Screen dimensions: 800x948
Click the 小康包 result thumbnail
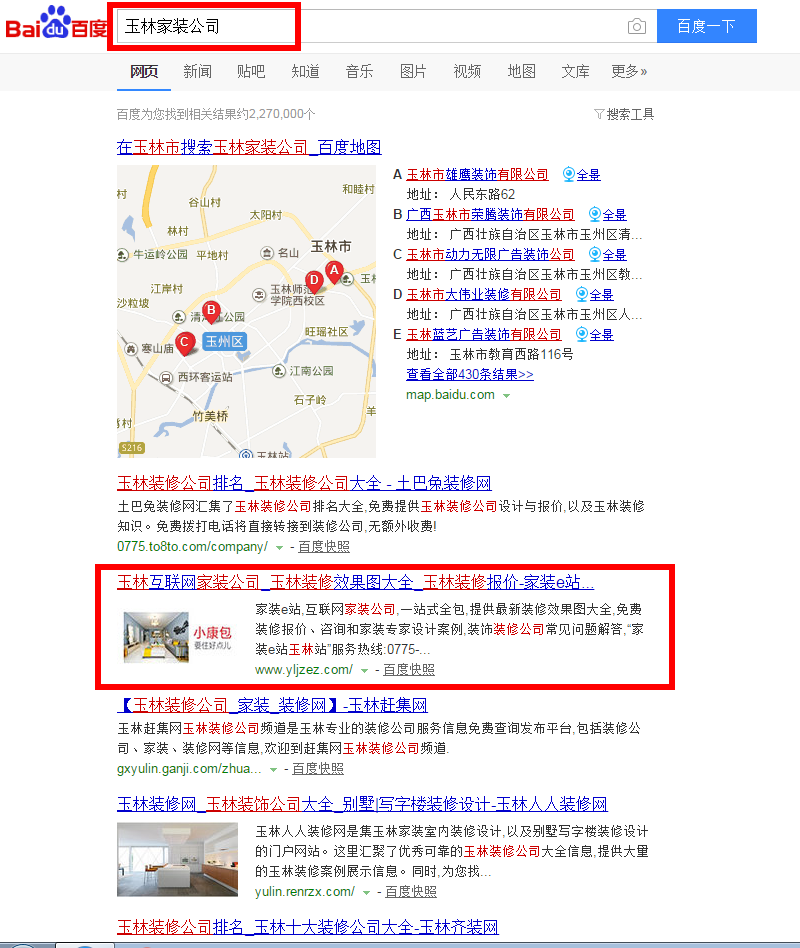[178, 637]
